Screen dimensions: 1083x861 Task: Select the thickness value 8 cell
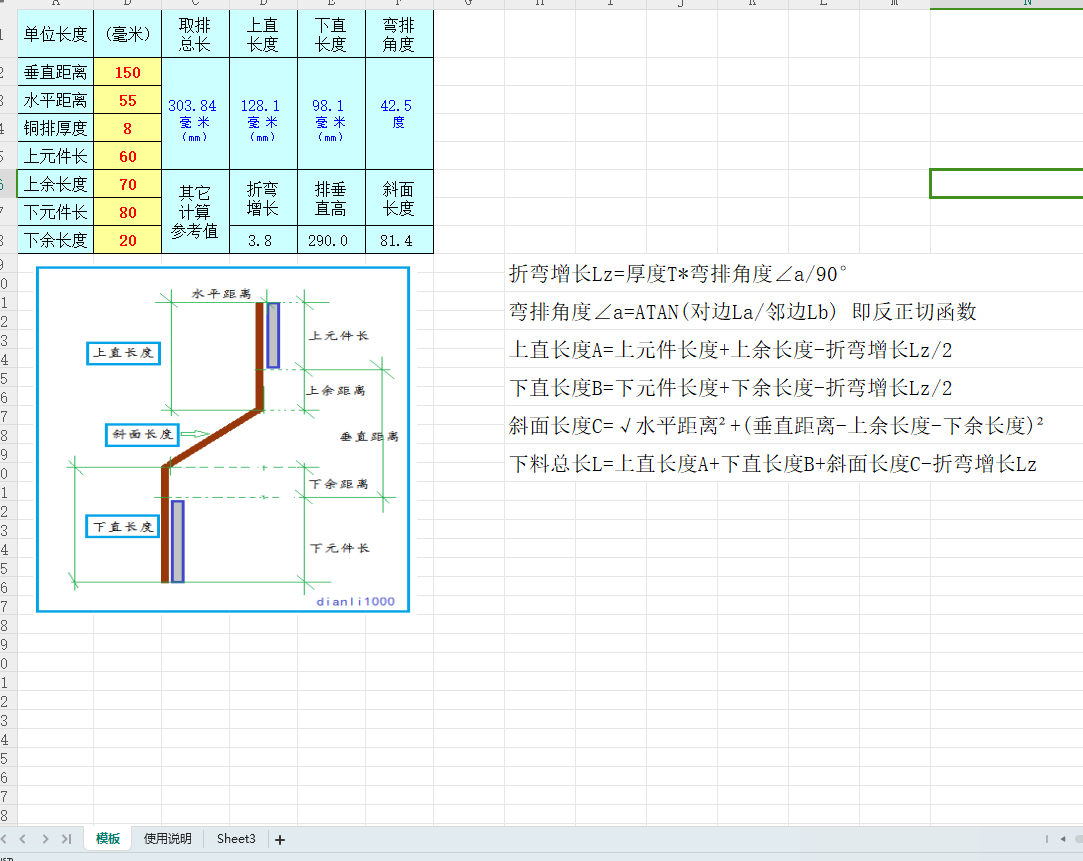[x=128, y=128]
